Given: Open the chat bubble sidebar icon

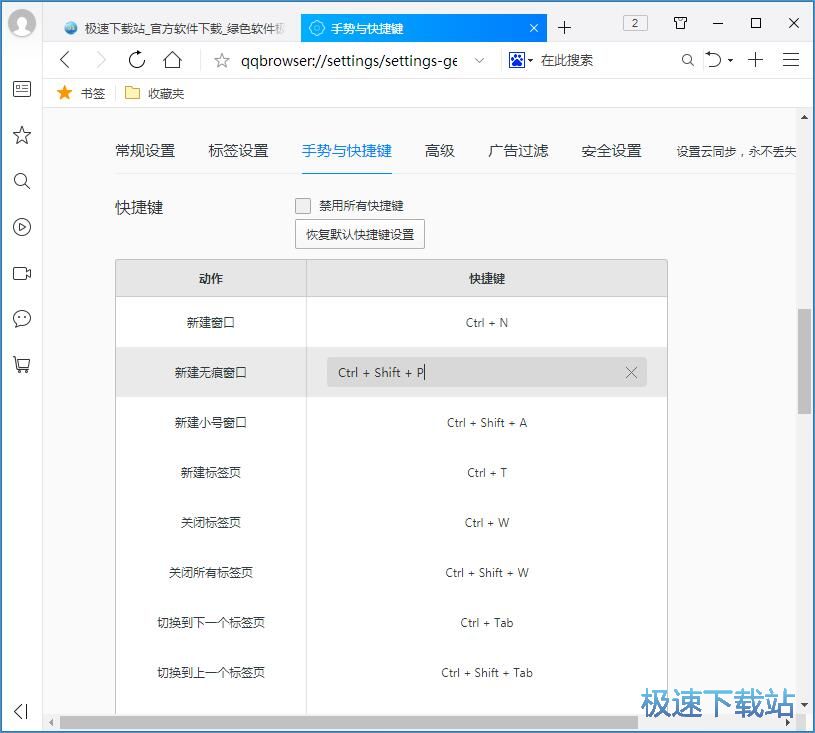Looking at the screenshot, I should pos(22,319).
